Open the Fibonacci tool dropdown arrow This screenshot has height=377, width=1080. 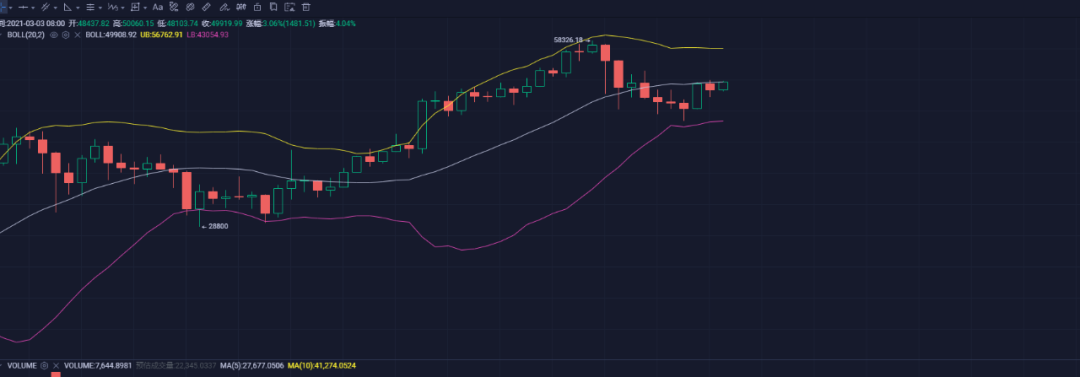pos(101,8)
